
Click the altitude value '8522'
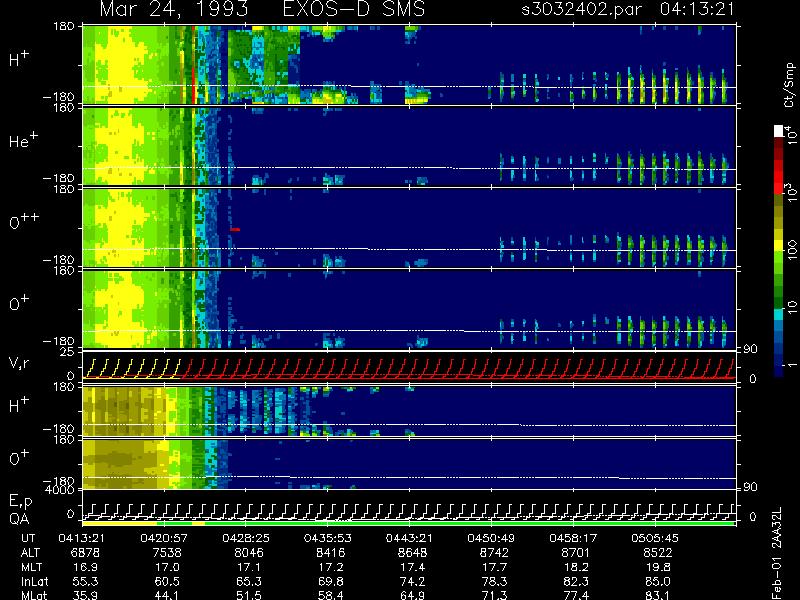tap(658, 553)
